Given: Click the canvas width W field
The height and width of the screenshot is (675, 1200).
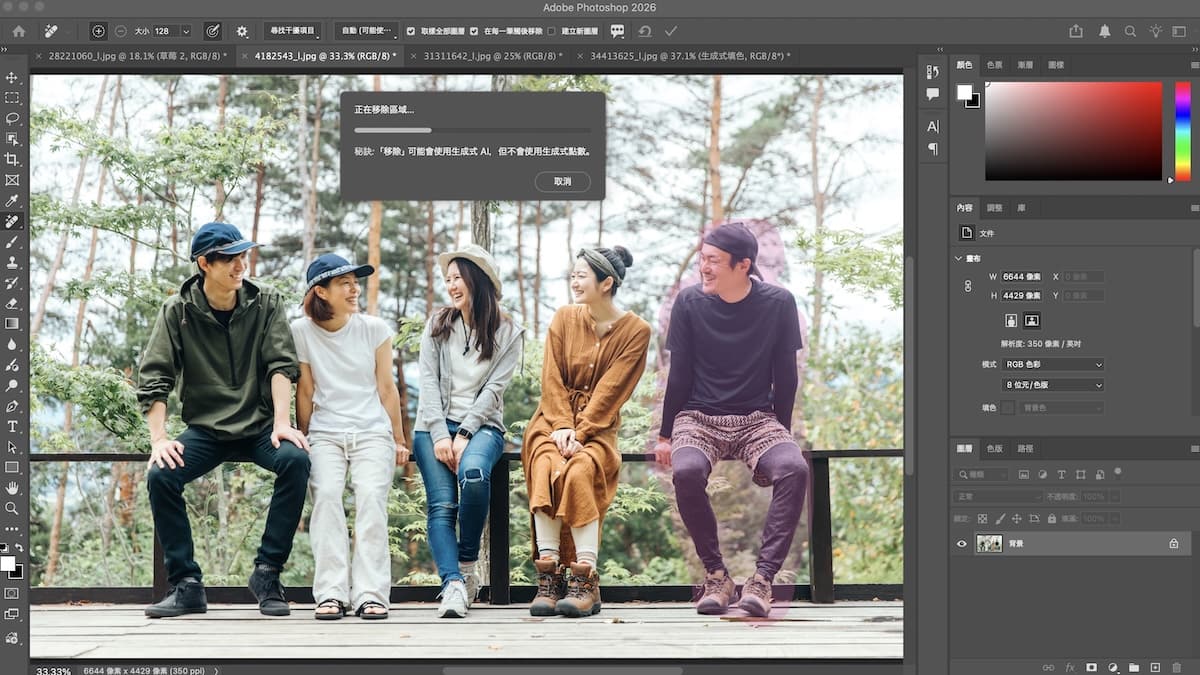Looking at the screenshot, I should (x=1022, y=277).
